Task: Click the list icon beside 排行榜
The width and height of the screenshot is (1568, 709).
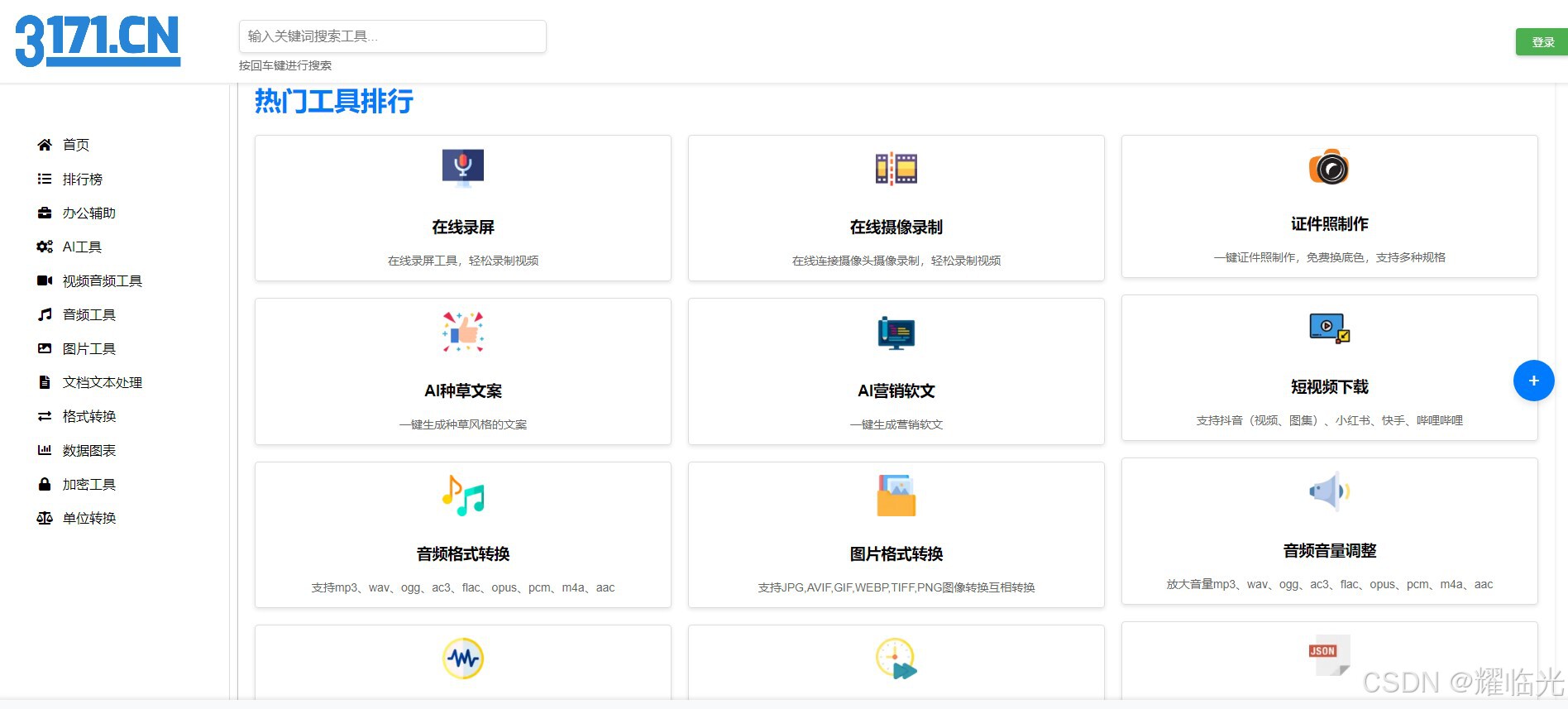Action: [45, 179]
